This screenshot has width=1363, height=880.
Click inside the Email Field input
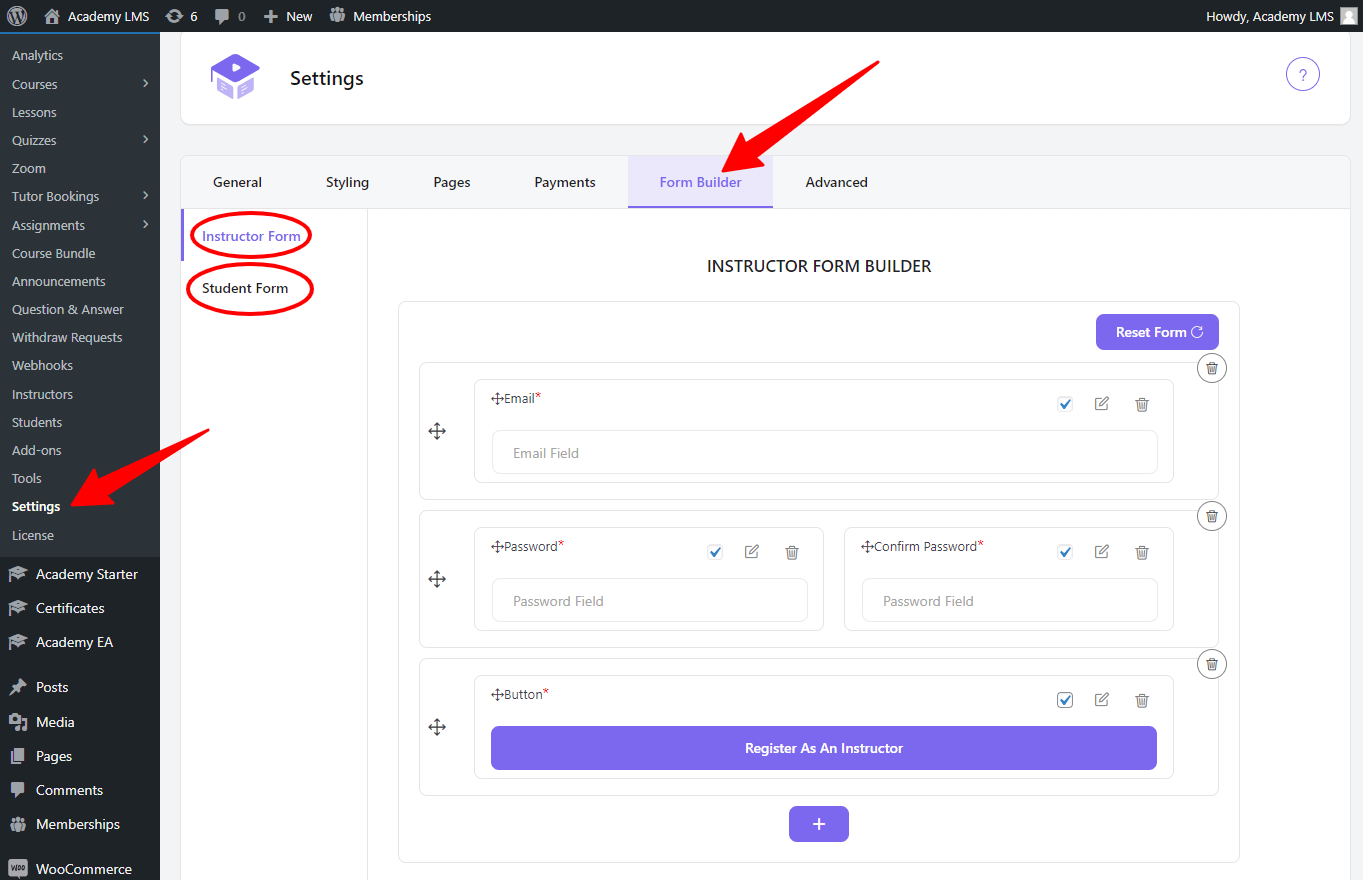[x=824, y=453]
